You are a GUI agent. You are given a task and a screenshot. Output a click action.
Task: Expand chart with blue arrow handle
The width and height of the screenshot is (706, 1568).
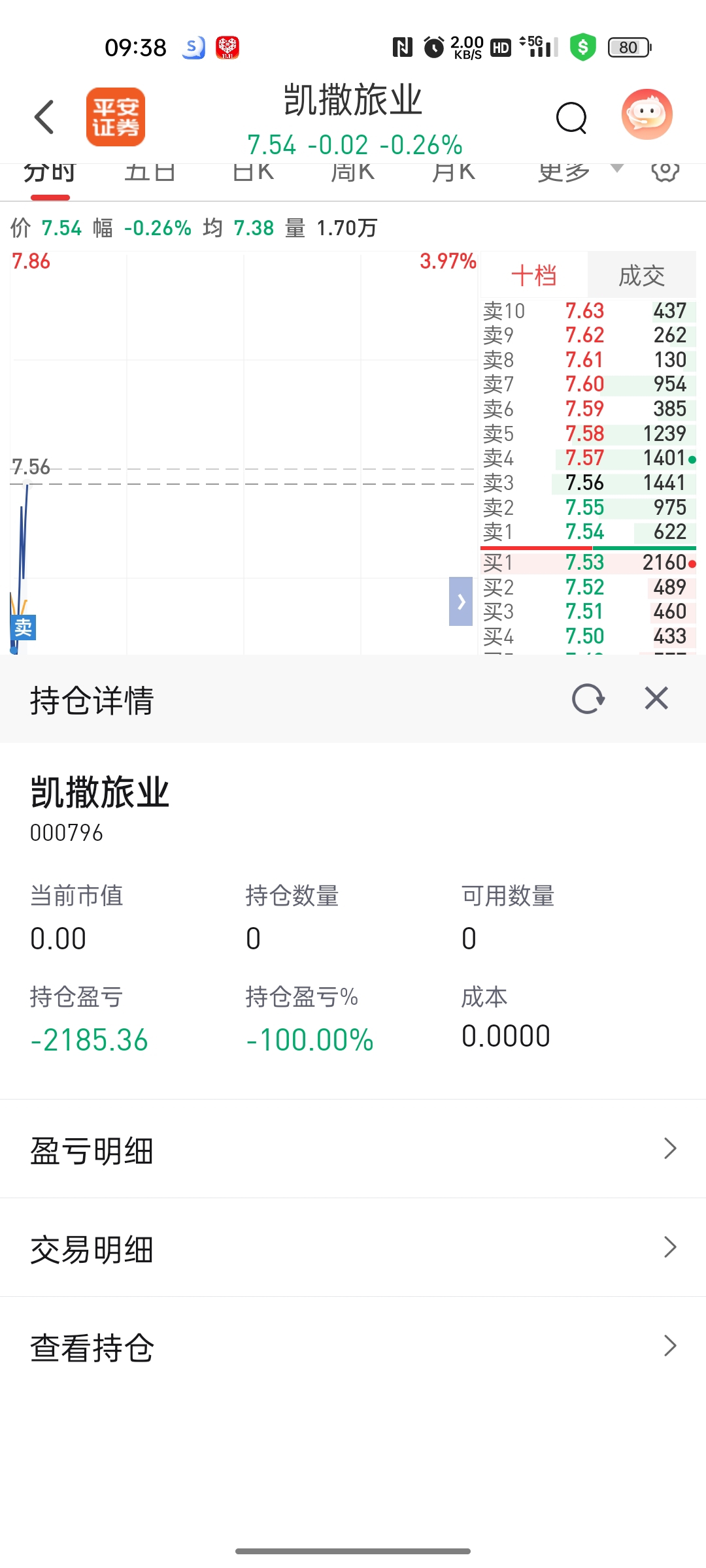(461, 601)
